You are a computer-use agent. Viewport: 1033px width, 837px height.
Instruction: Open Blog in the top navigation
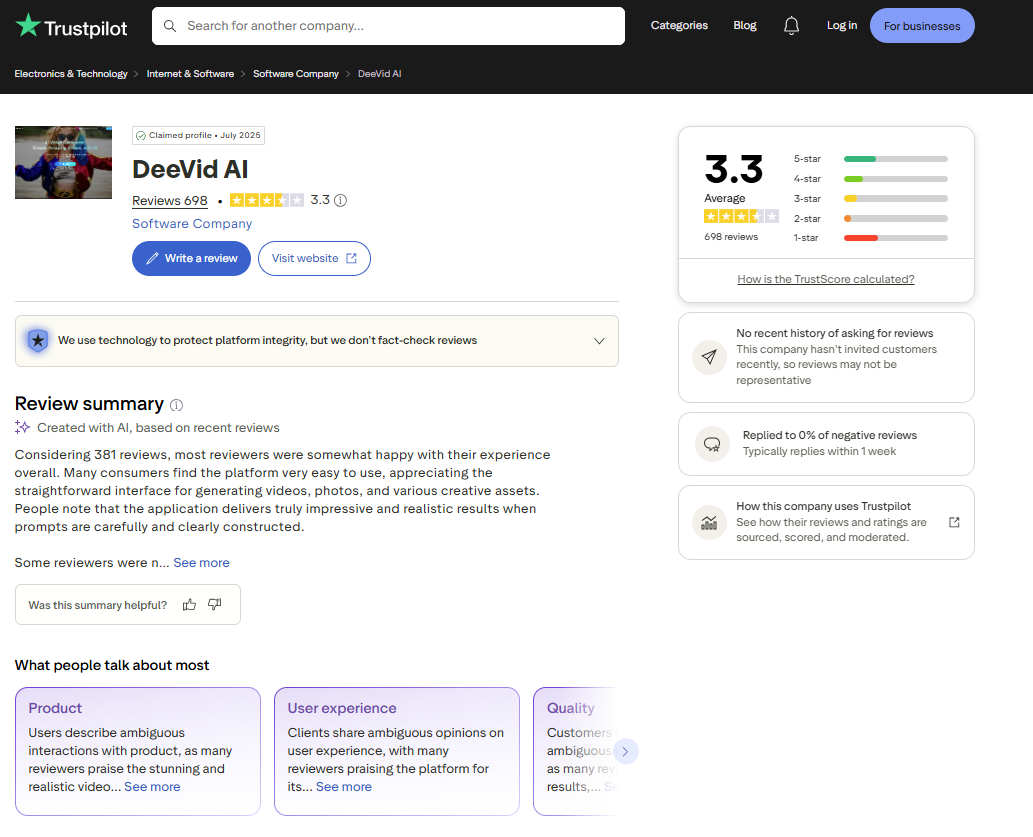(x=745, y=25)
